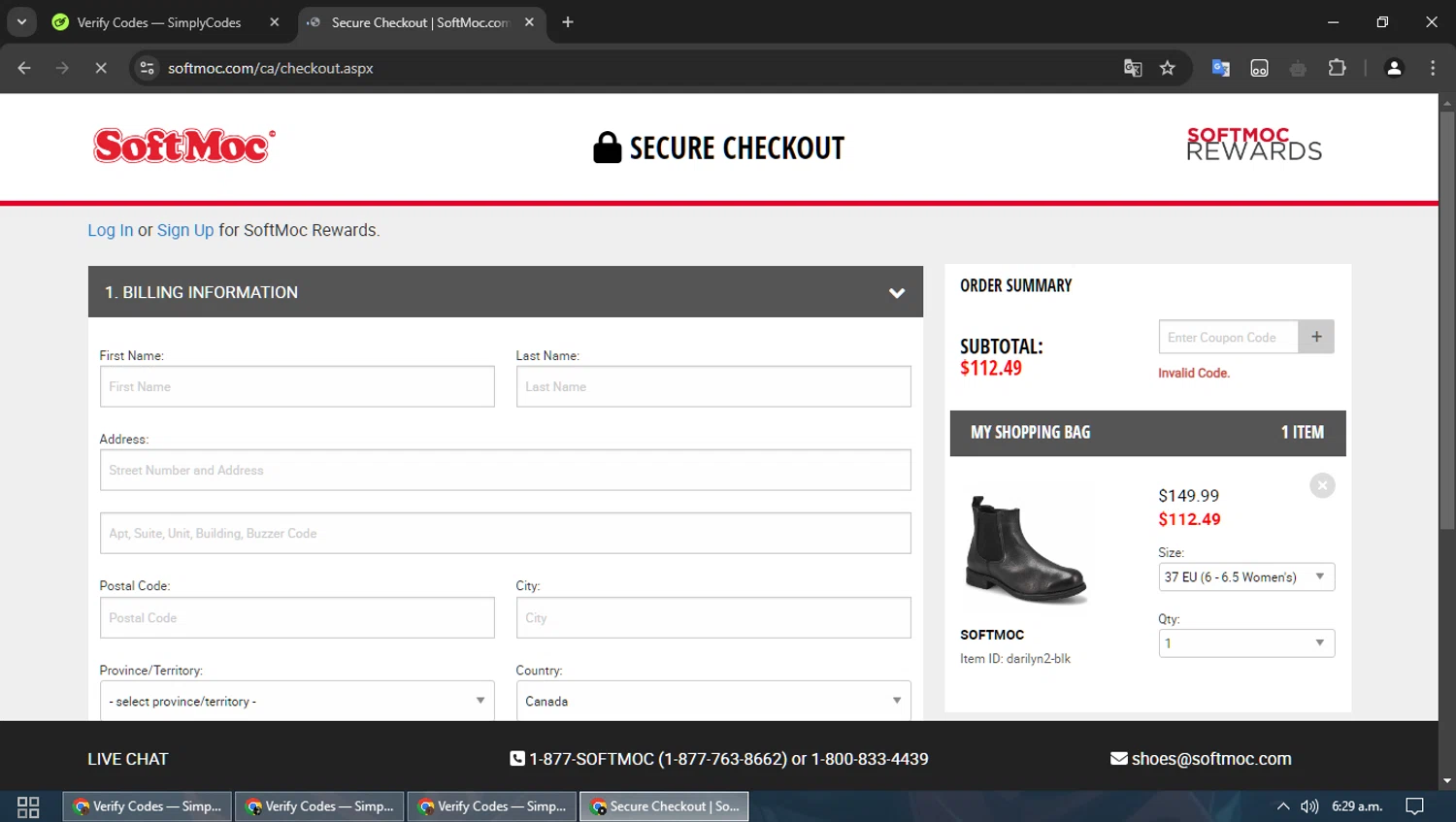This screenshot has width=1456, height=822.
Task: Open the translate page icon in the address bar
Action: pos(1133,68)
